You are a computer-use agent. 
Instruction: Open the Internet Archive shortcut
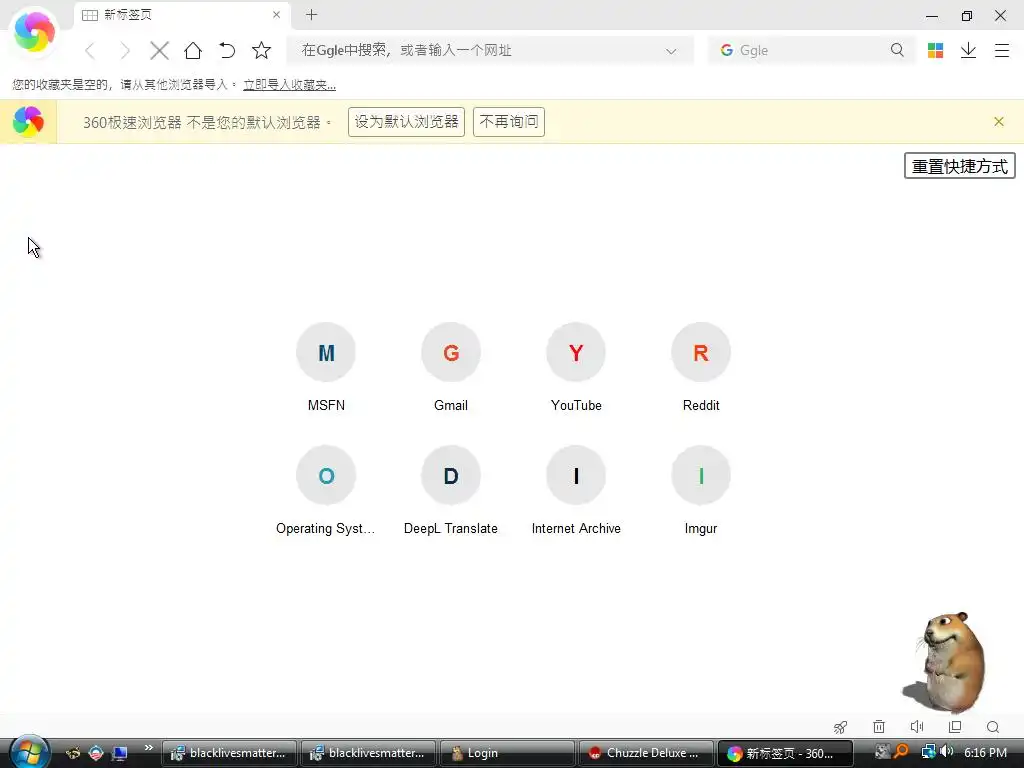point(576,490)
